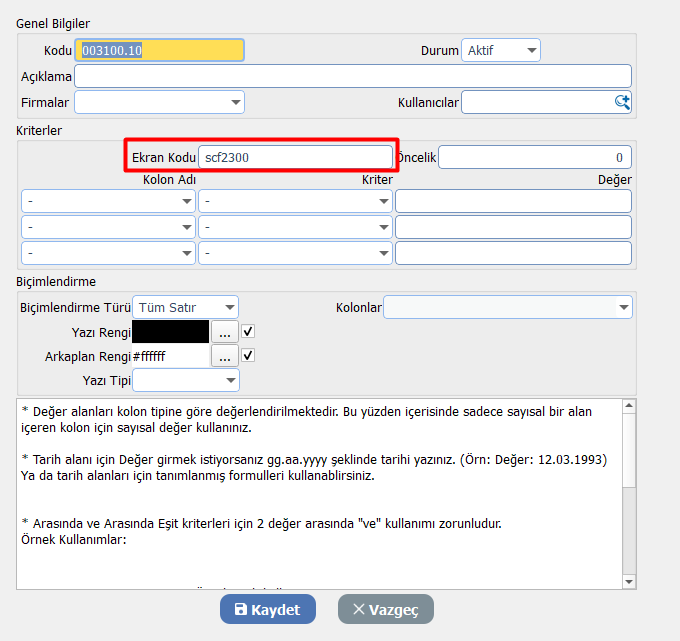Screen dimensions: 680x641
Task: Toggle the Arkaplan Rengi checkbox
Action: pyautogui.click(x=249, y=355)
